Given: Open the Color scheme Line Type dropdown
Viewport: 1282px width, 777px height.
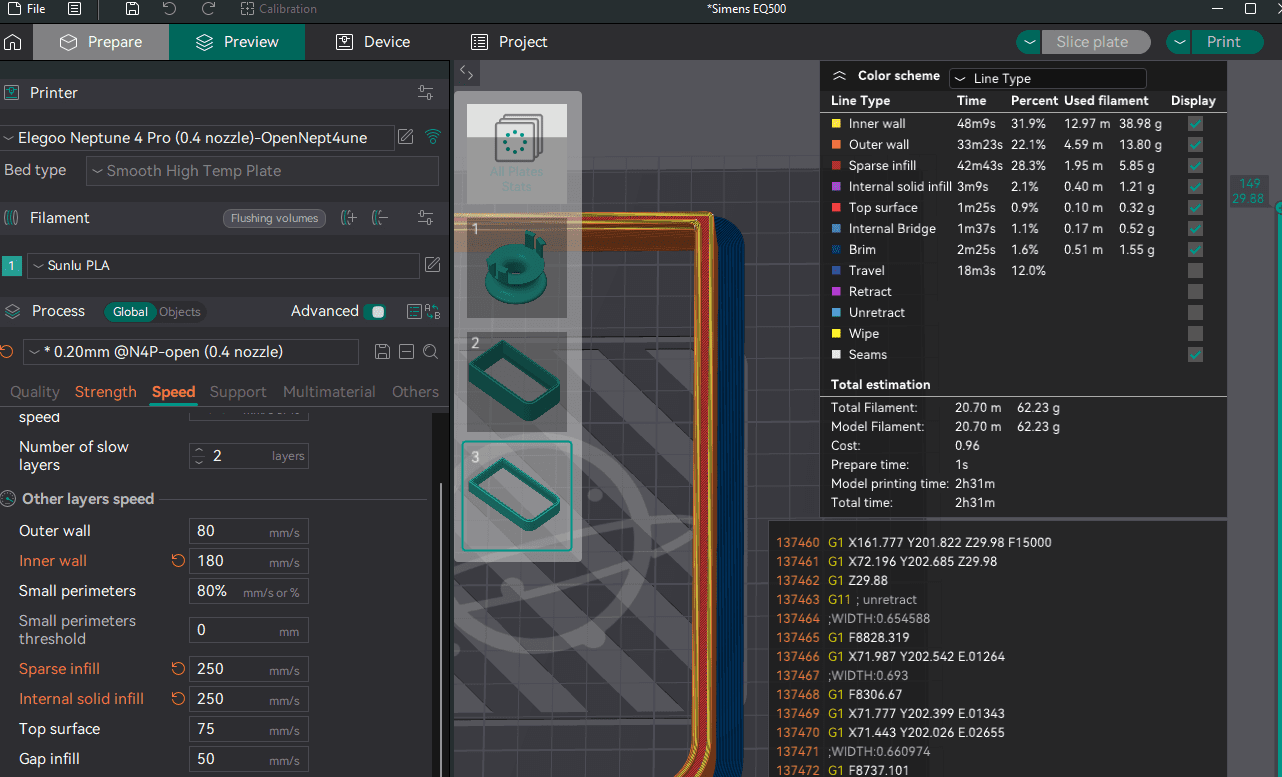Looking at the screenshot, I should (1046, 78).
